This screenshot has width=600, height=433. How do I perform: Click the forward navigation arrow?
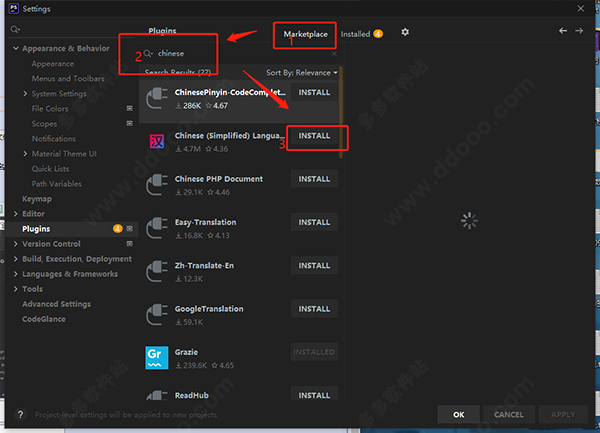(579, 31)
